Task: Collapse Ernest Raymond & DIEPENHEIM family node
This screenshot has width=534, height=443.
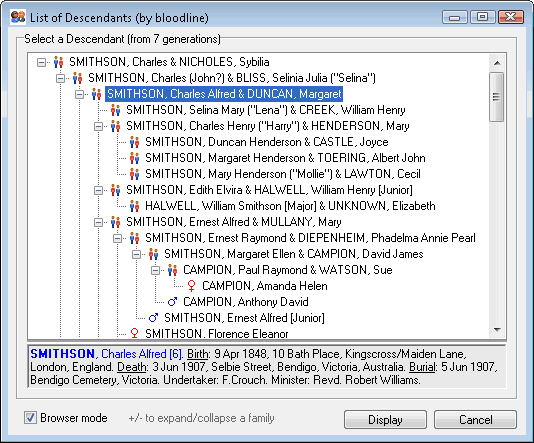Action: 117,238
